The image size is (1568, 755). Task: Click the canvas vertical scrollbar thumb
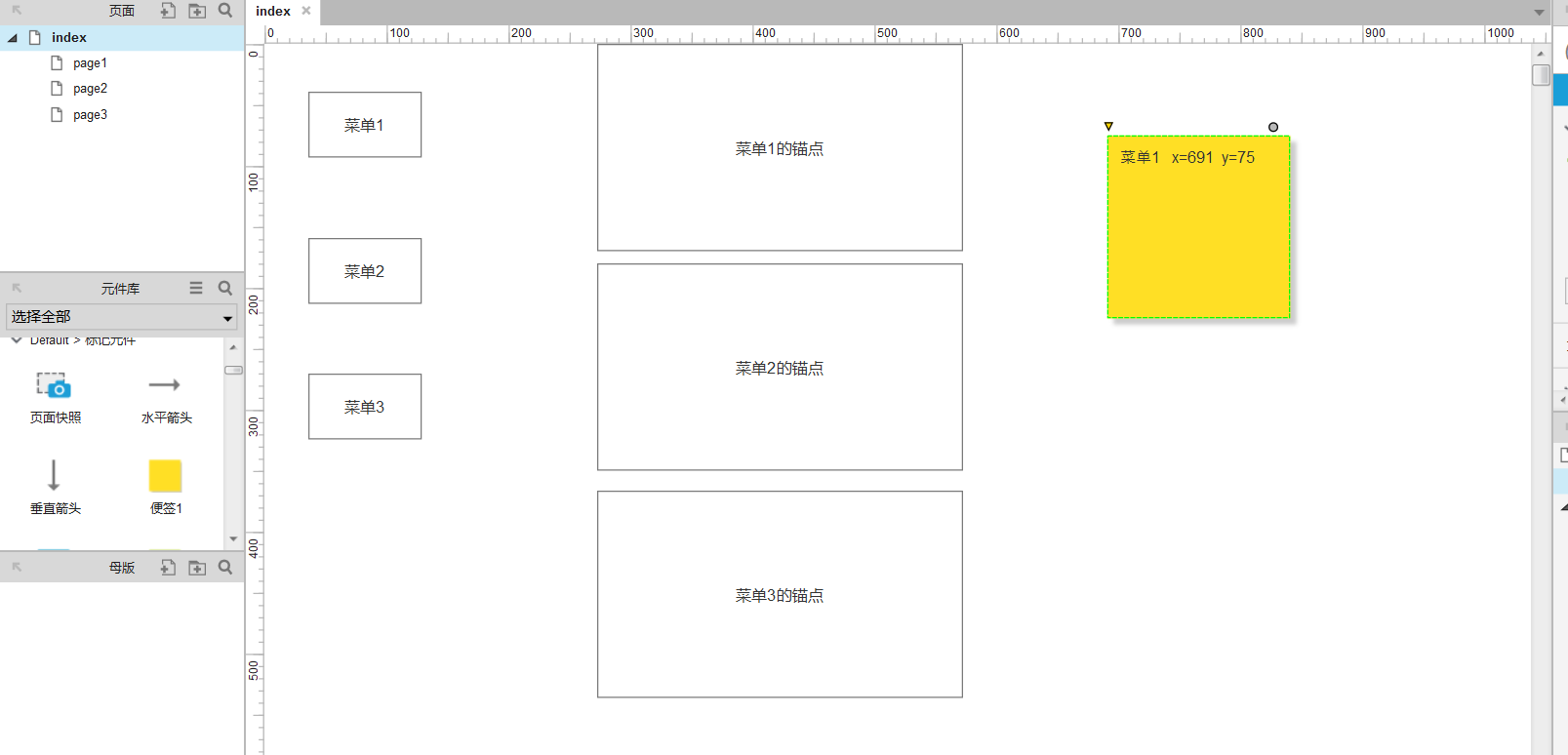1541,75
